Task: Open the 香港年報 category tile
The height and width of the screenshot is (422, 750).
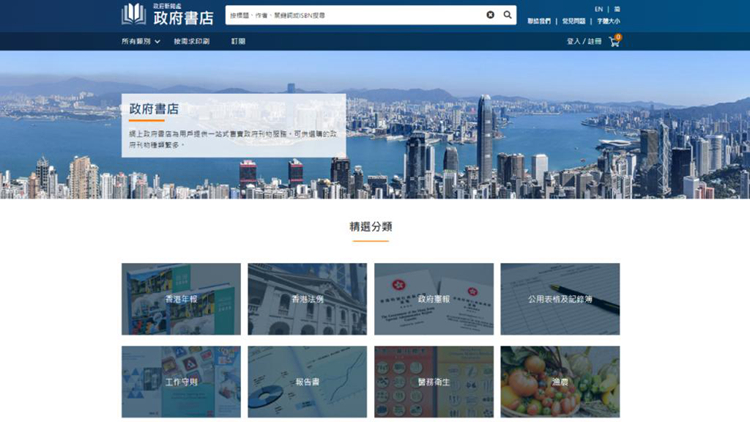Action: pos(181,299)
